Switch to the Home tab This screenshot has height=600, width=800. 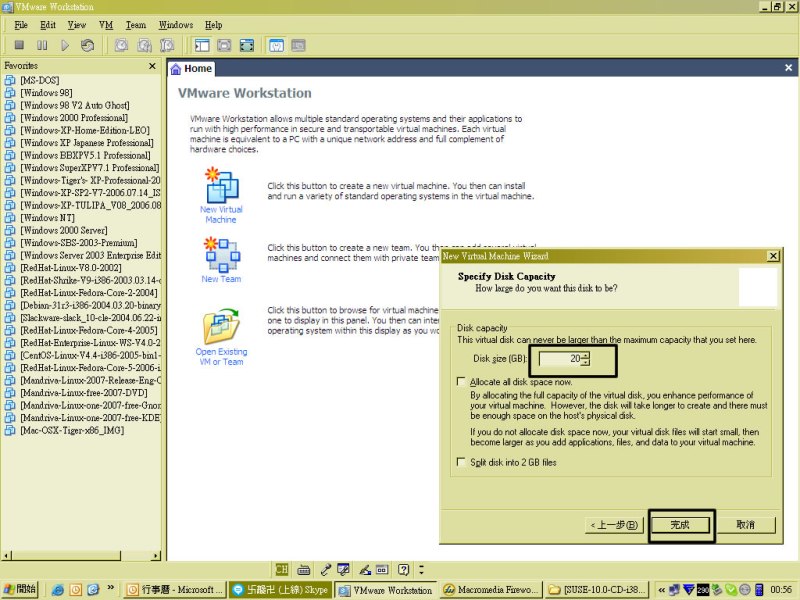(191, 69)
